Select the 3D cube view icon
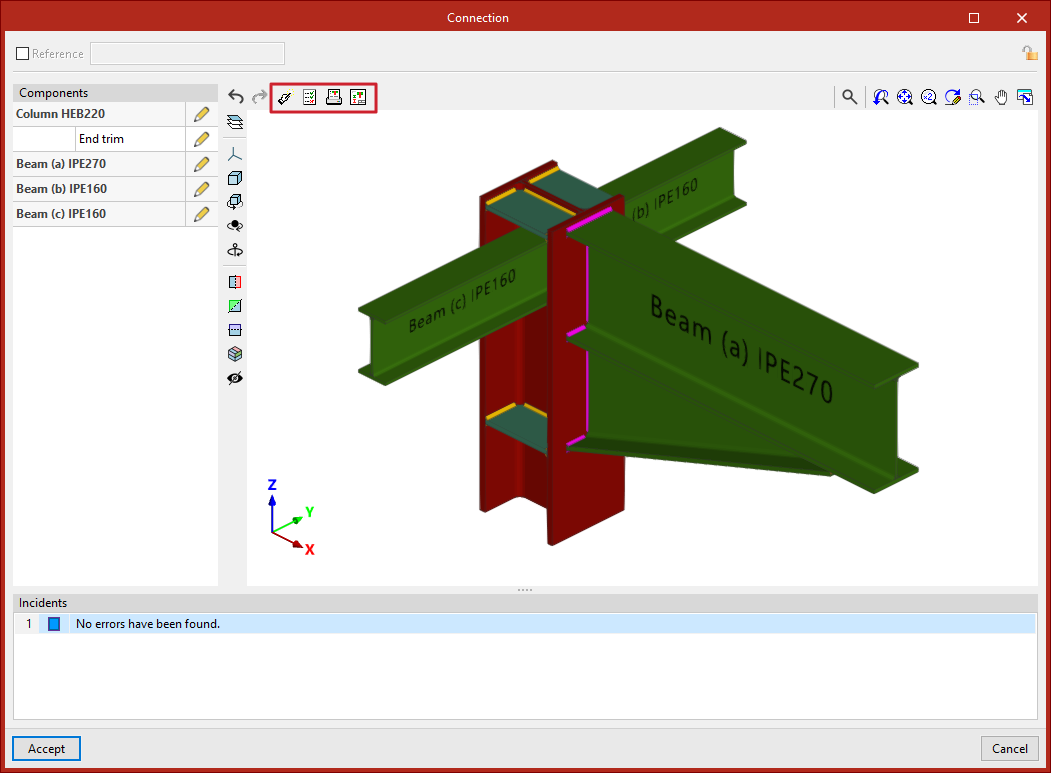1051x773 pixels. [x=235, y=178]
